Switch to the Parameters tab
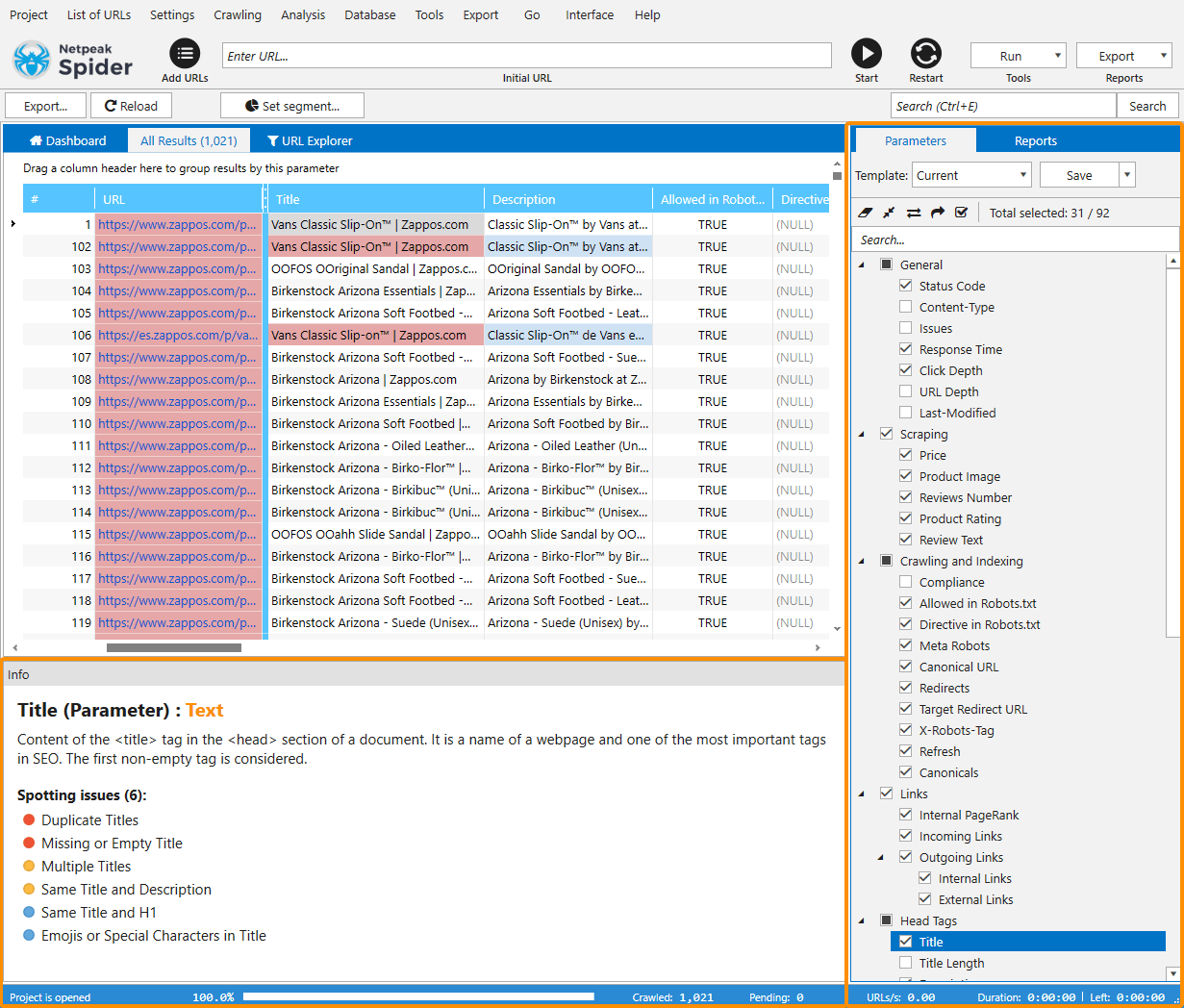 915,140
